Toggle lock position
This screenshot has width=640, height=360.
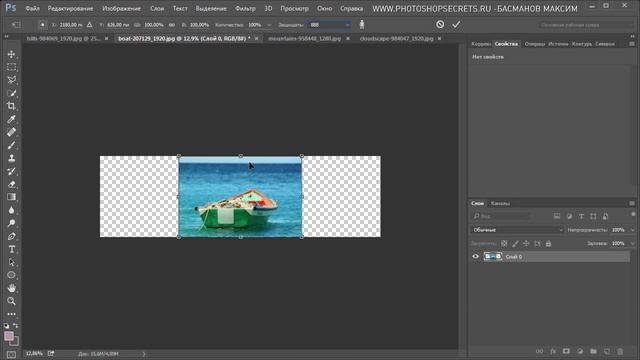pos(526,244)
